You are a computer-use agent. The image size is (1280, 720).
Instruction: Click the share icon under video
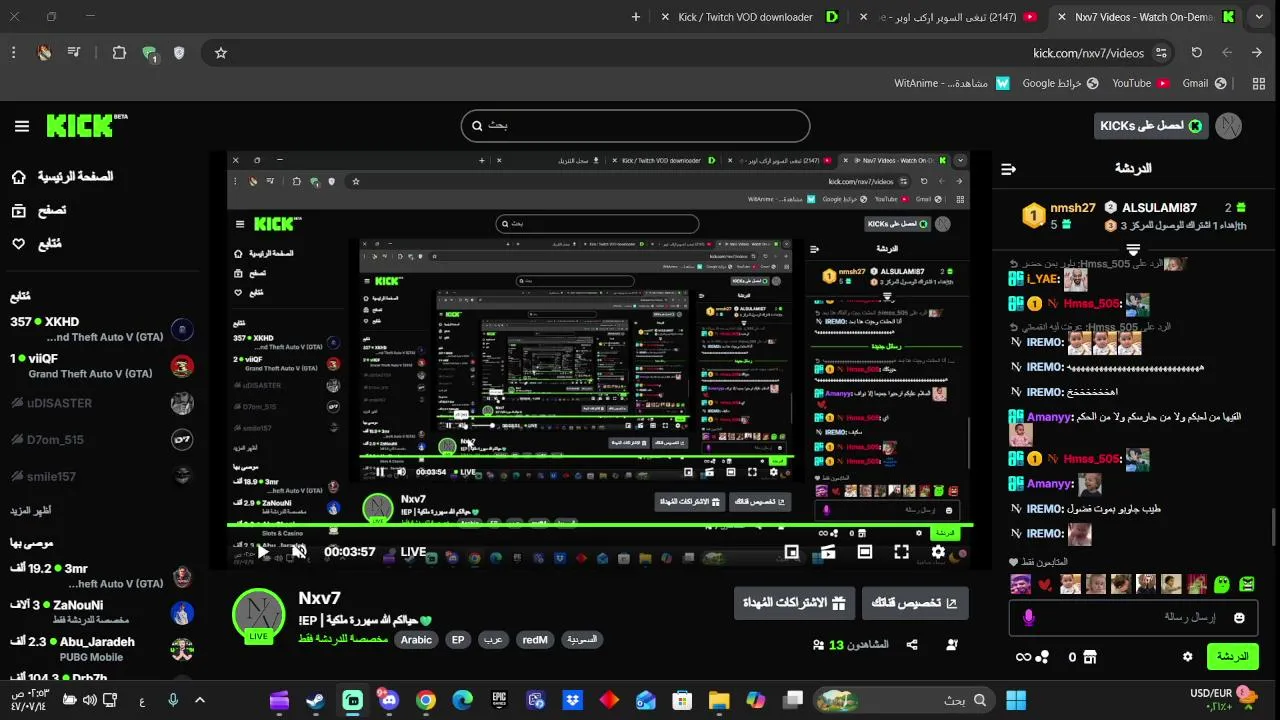912,645
